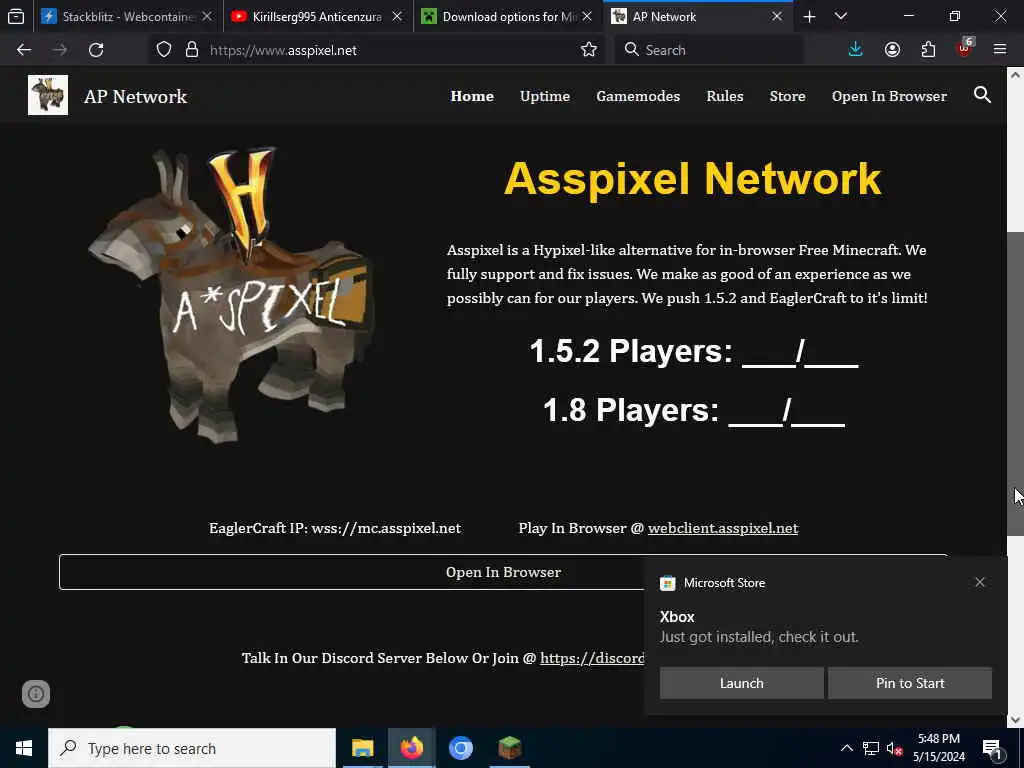
Task: Reload the current page
Action: (96, 50)
